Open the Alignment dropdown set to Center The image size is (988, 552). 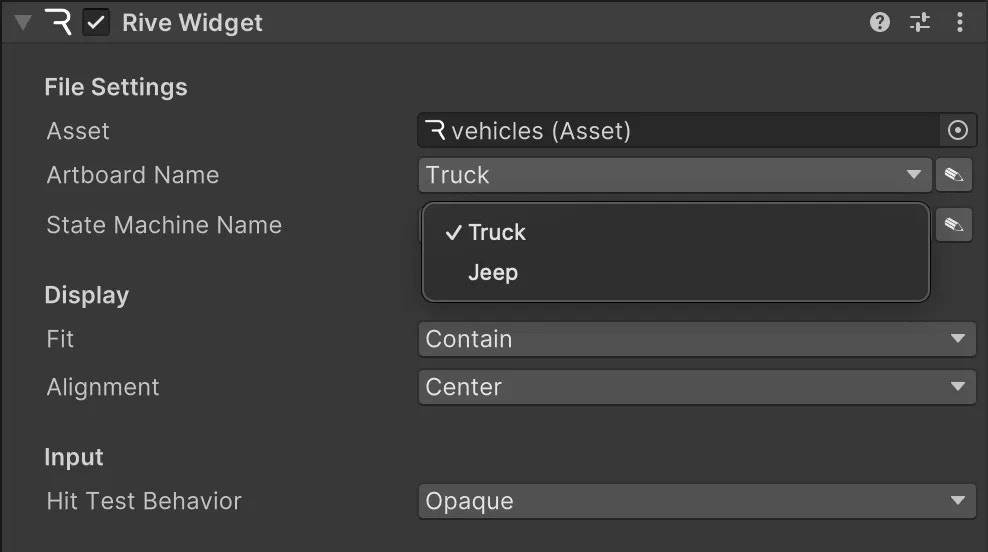pyautogui.click(x=696, y=387)
